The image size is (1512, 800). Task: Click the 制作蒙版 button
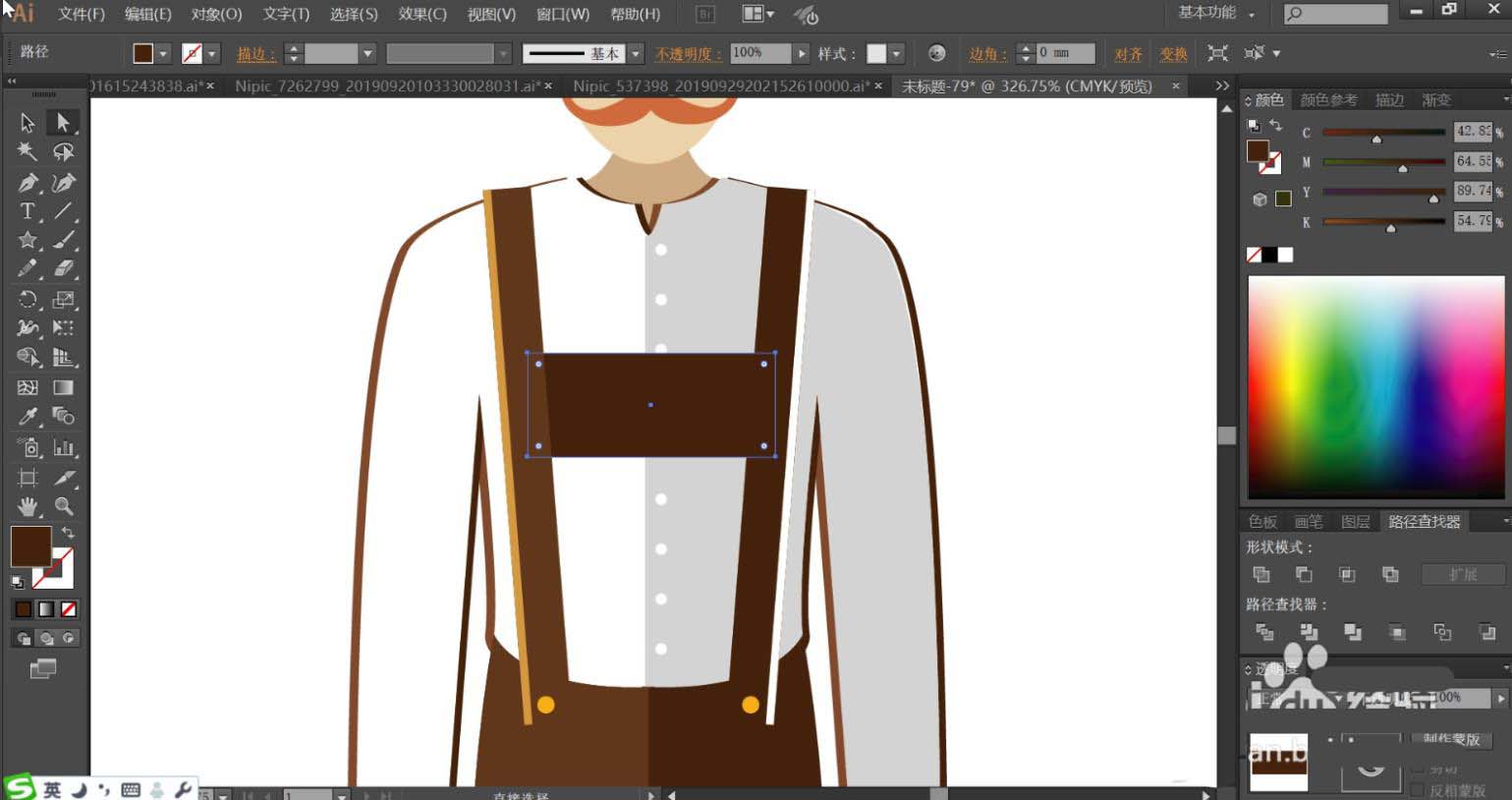click(x=1450, y=738)
